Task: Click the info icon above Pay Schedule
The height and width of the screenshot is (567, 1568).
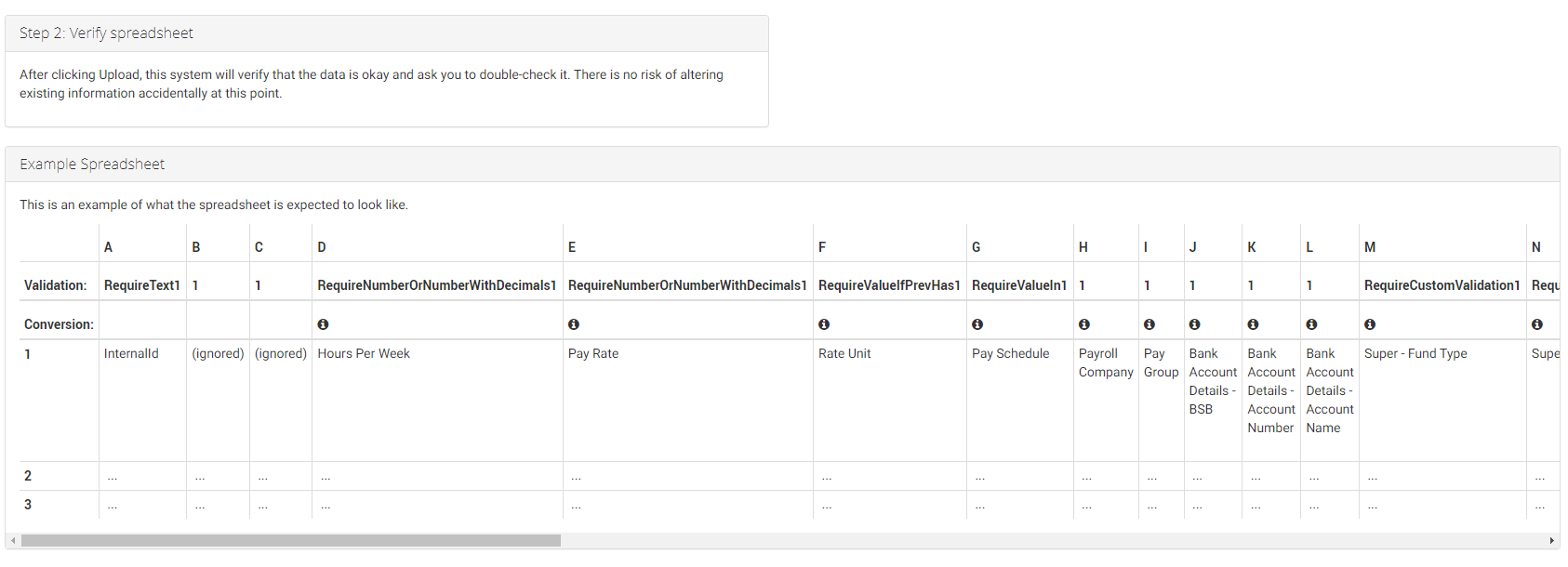Action: click(977, 324)
